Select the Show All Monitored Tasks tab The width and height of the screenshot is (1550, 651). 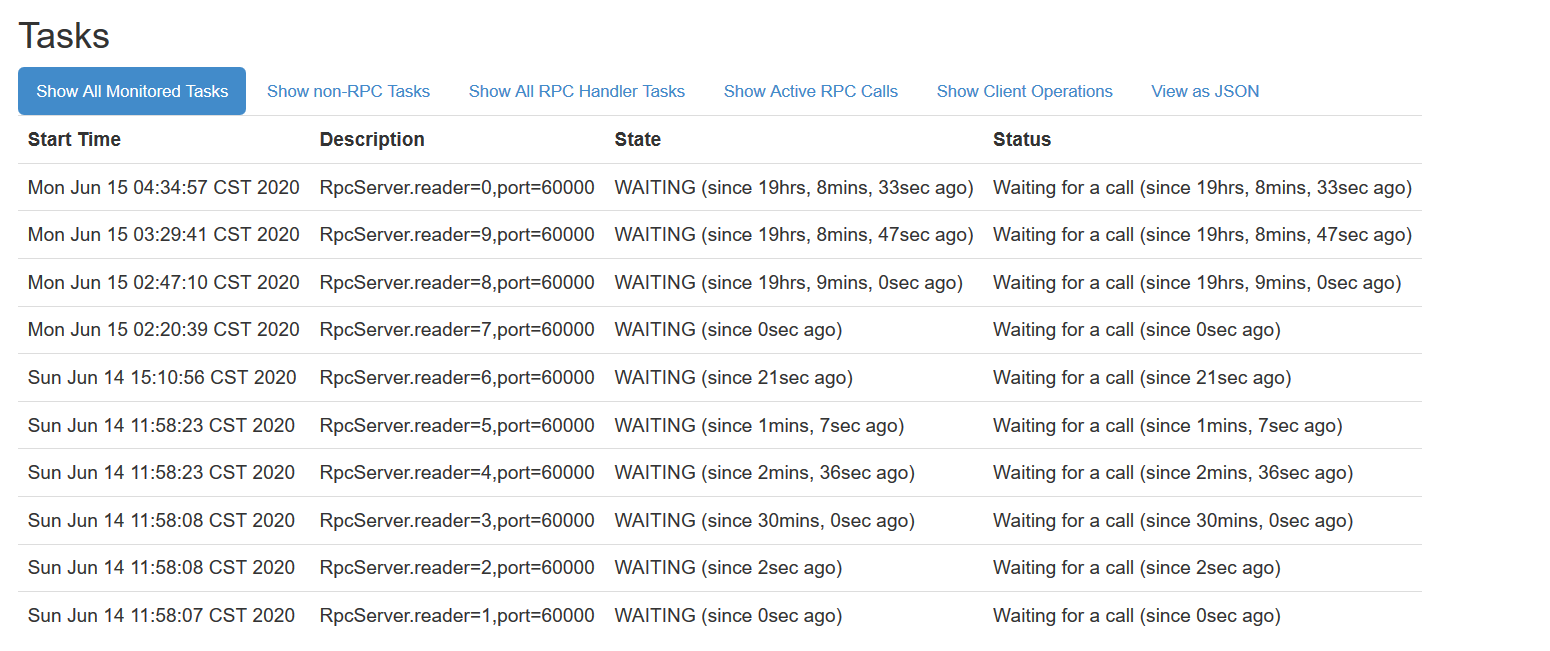[132, 91]
